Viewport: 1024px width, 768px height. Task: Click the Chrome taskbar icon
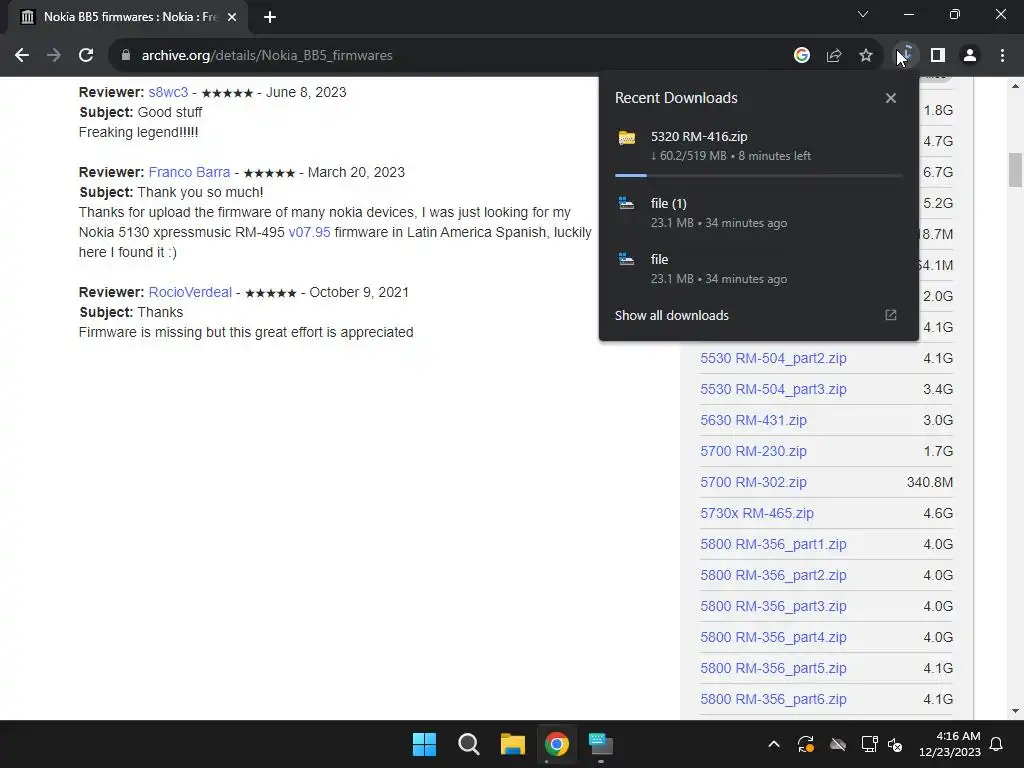(x=557, y=744)
